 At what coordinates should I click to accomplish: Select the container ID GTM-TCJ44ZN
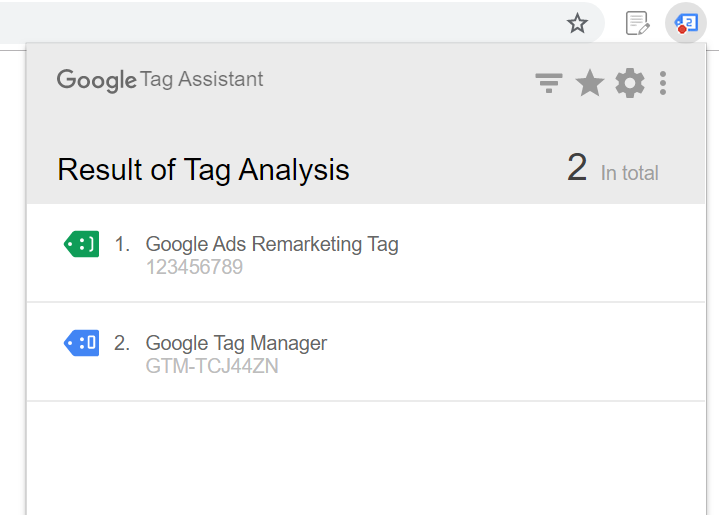tap(212, 366)
